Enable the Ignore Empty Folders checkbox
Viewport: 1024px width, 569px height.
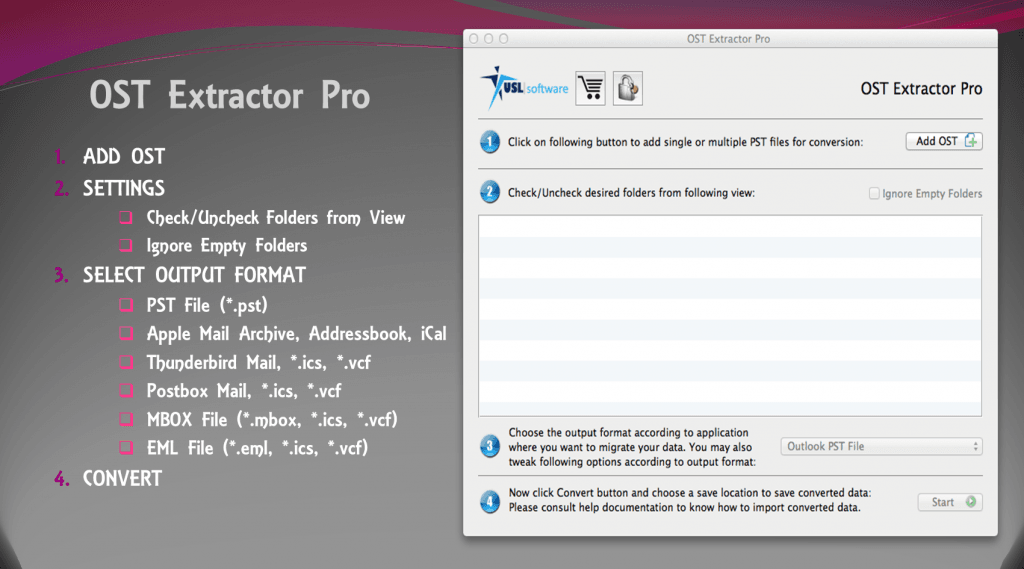pyautogui.click(x=875, y=193)
